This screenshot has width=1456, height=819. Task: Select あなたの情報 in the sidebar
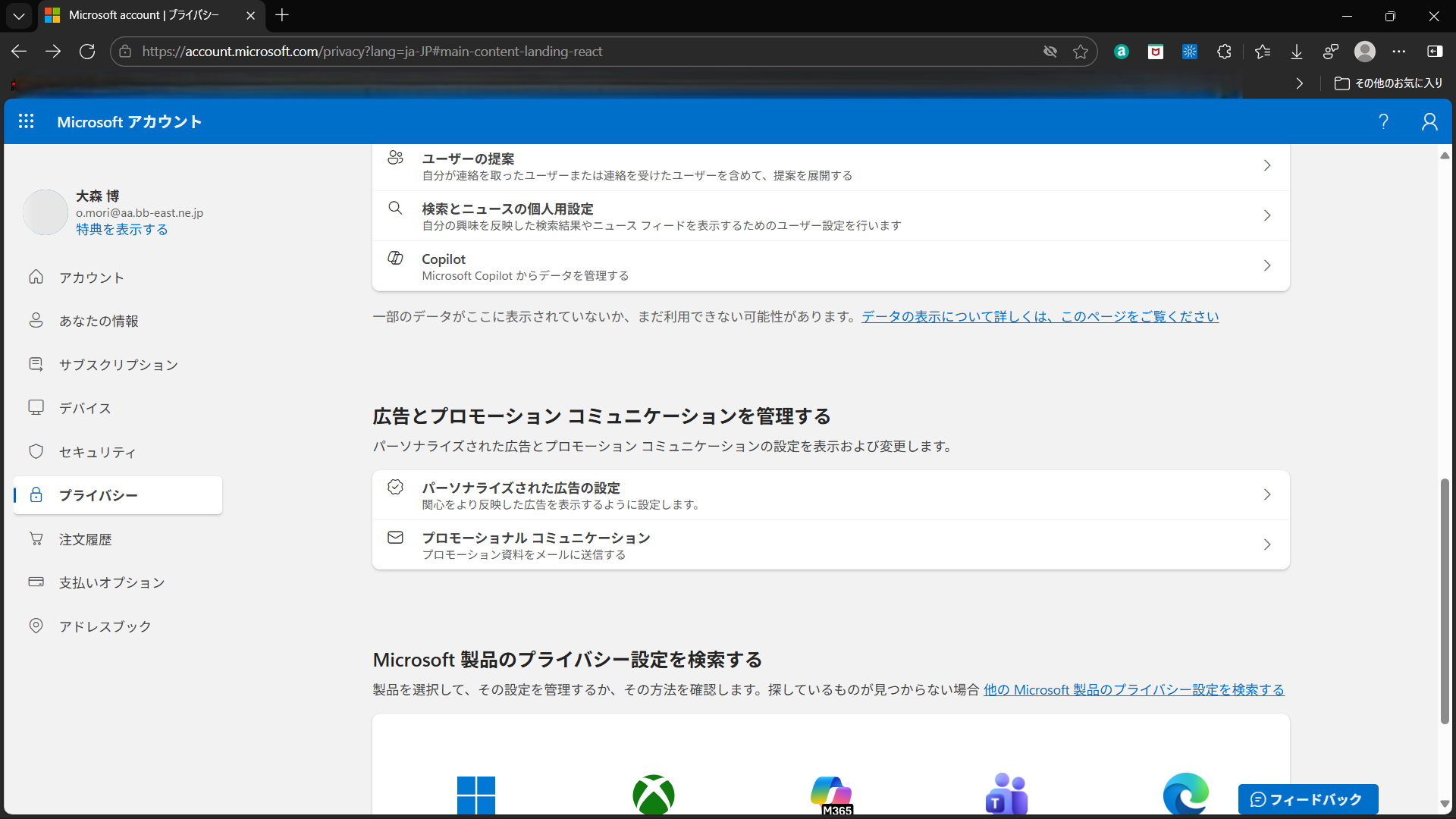click(118, 321)
